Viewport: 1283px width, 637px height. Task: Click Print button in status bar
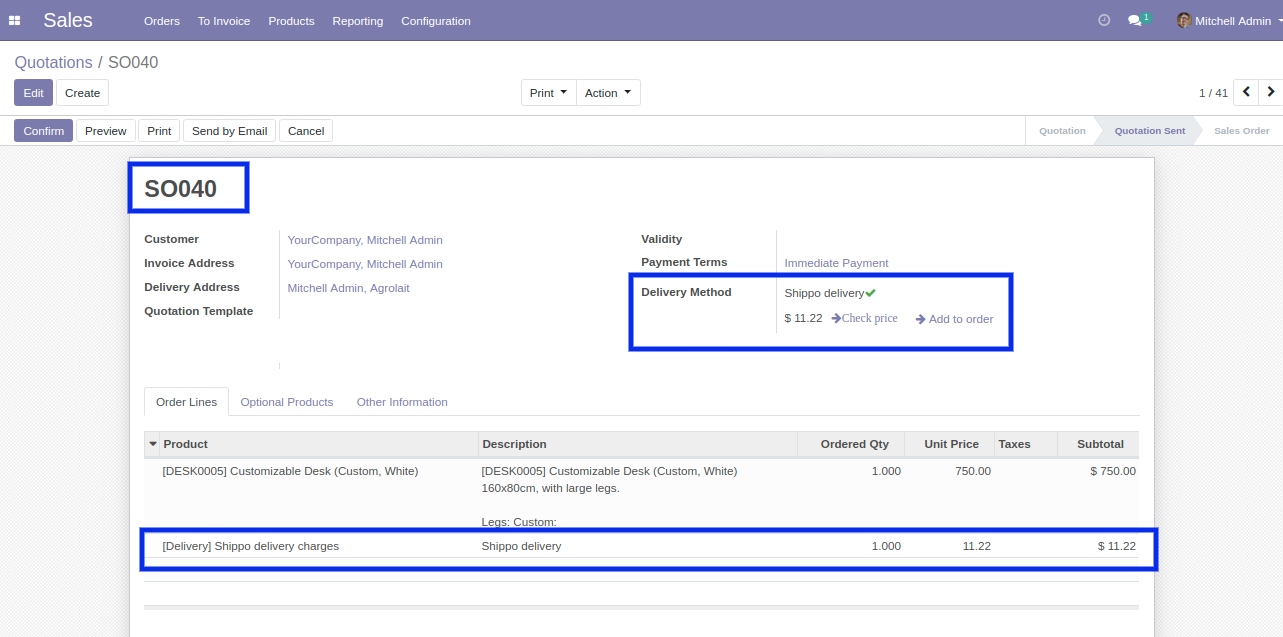coord(159,131)
